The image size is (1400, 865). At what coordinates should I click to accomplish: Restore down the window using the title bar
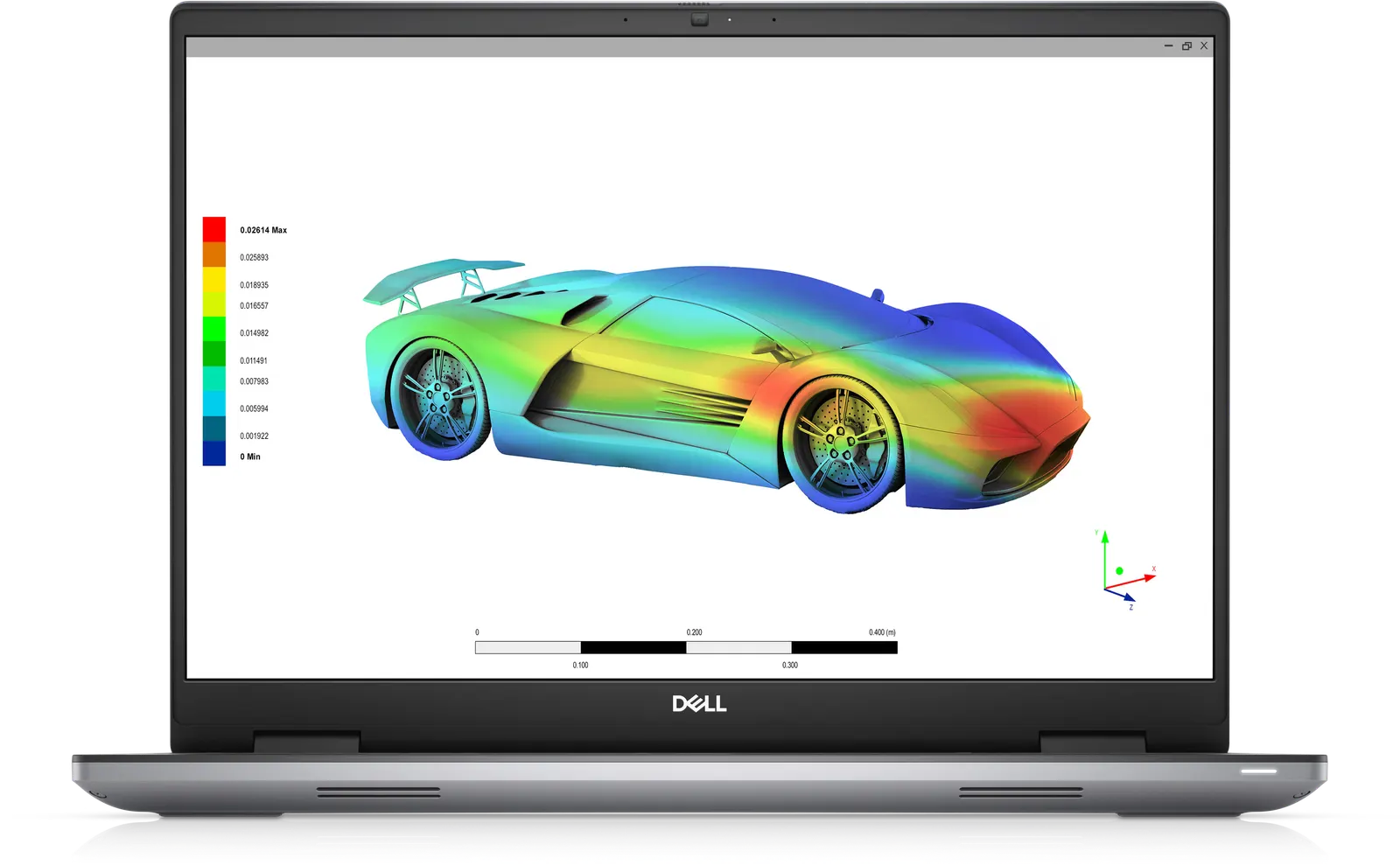pyautogui.click(x=1186, y=45)
